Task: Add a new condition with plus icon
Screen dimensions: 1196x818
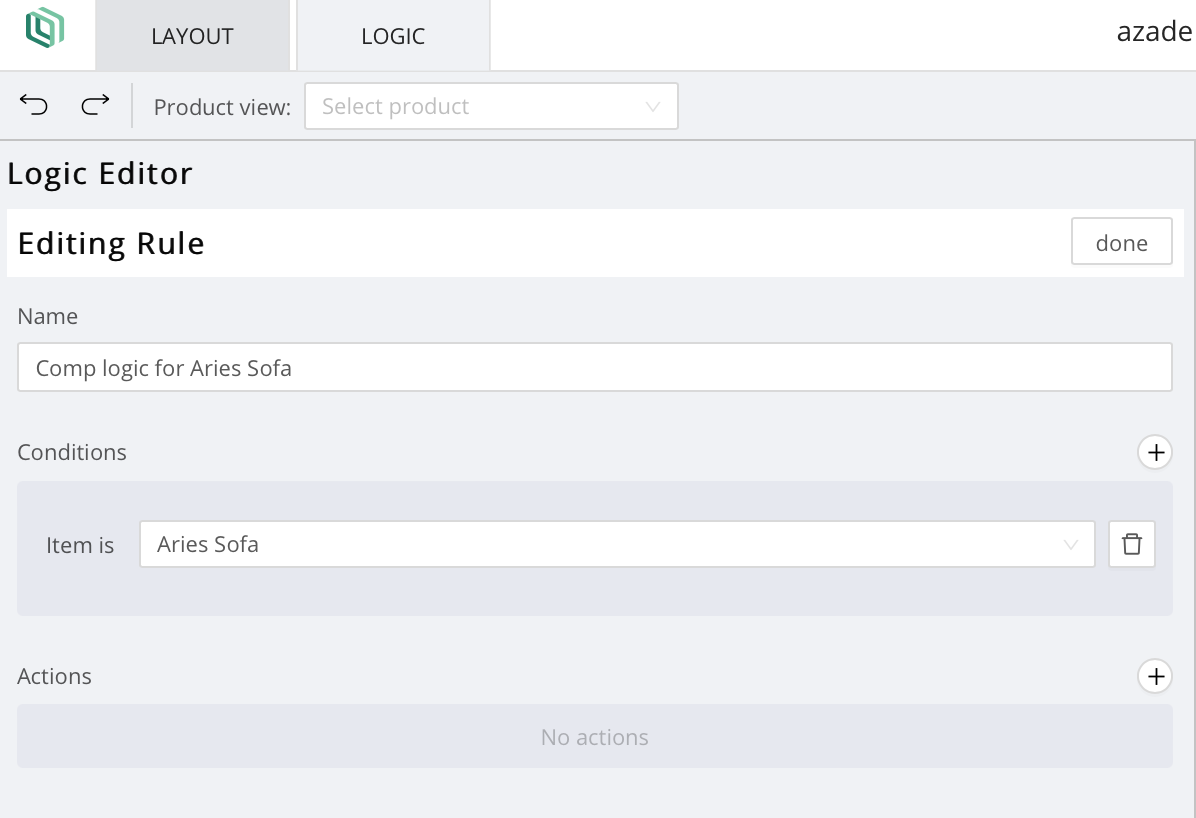Action: [1155, 452]
